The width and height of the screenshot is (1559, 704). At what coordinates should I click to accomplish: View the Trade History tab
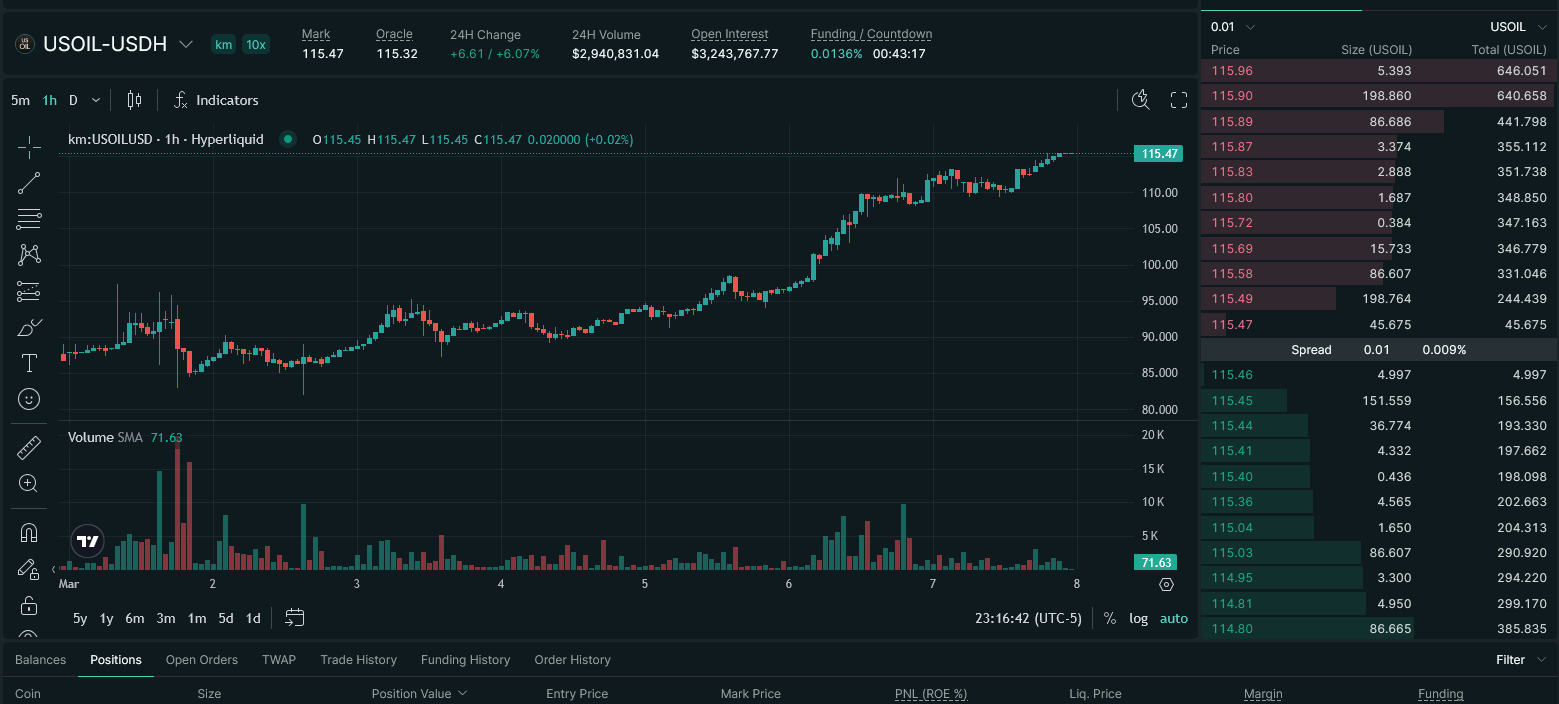(358, 660)
